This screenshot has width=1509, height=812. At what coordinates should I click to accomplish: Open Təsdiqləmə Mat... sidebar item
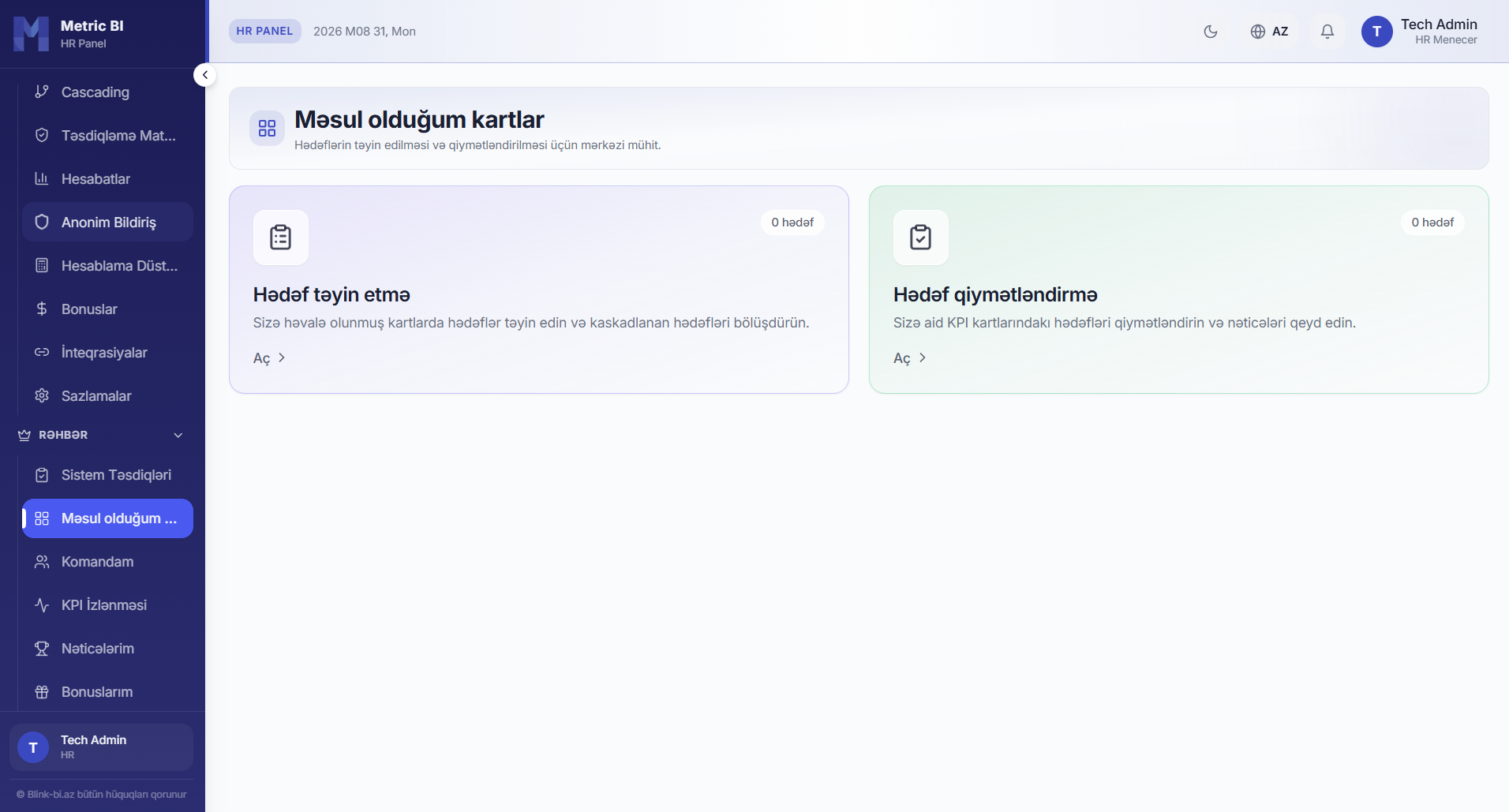107,136
